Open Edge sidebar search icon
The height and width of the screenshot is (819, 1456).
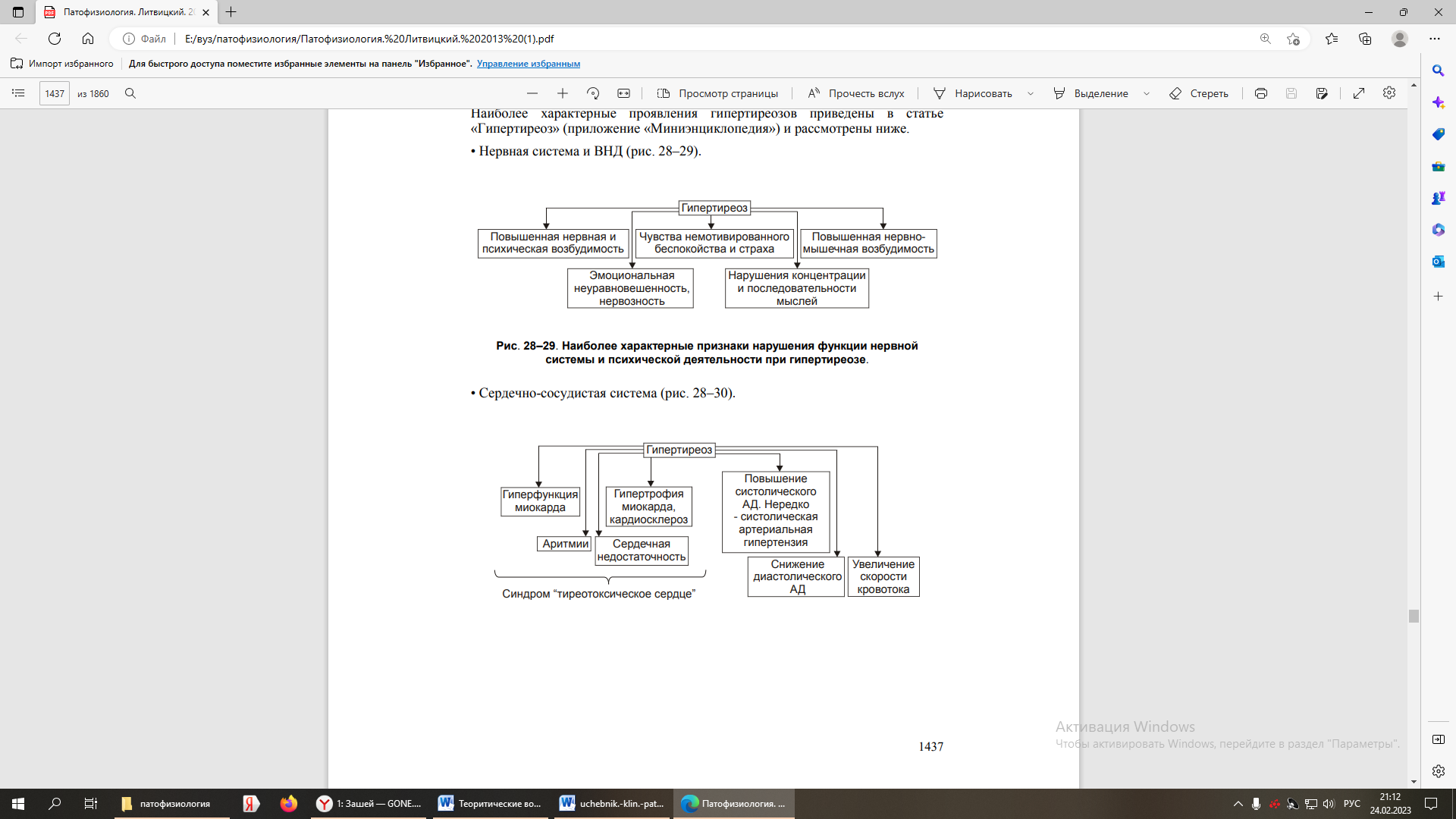point(1438,71)
